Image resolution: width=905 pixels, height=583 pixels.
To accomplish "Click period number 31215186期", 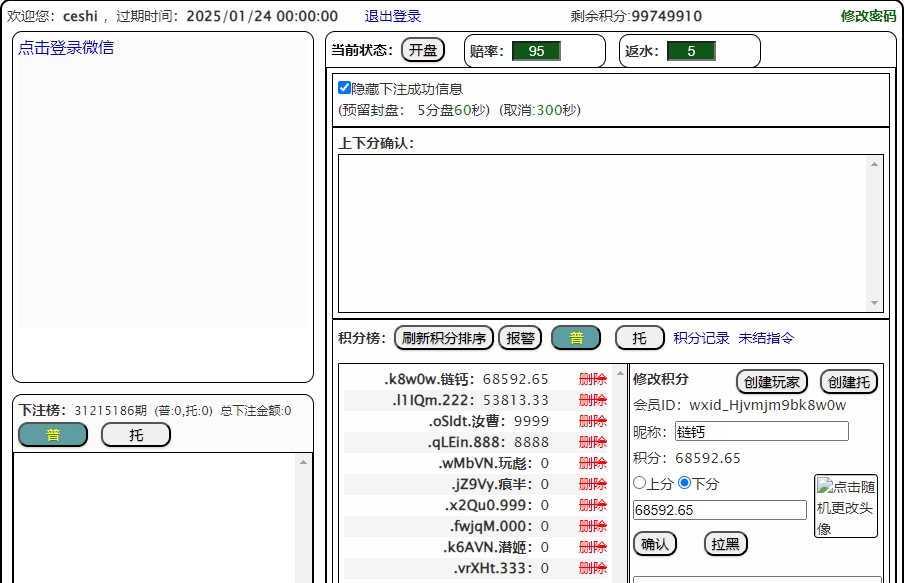I will tap(111, 410).
